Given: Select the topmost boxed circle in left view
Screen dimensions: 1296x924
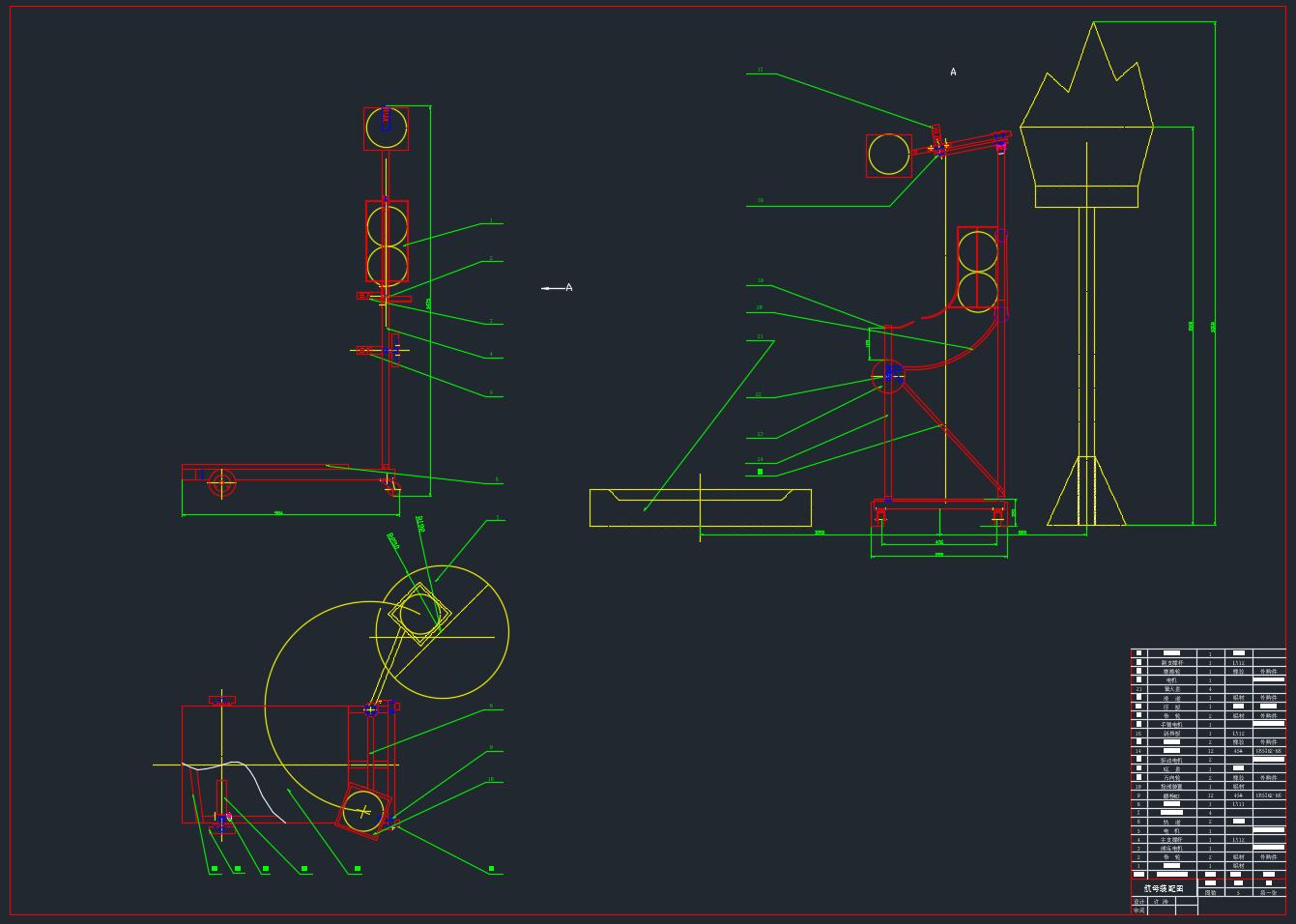Looking at the screenshot, I should tap(386, 129).
